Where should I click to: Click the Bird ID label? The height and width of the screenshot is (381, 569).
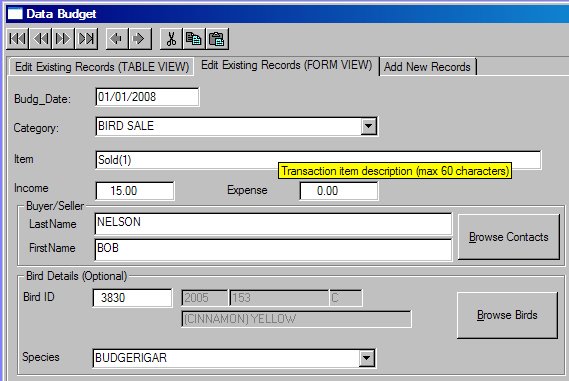pos(39,297)
